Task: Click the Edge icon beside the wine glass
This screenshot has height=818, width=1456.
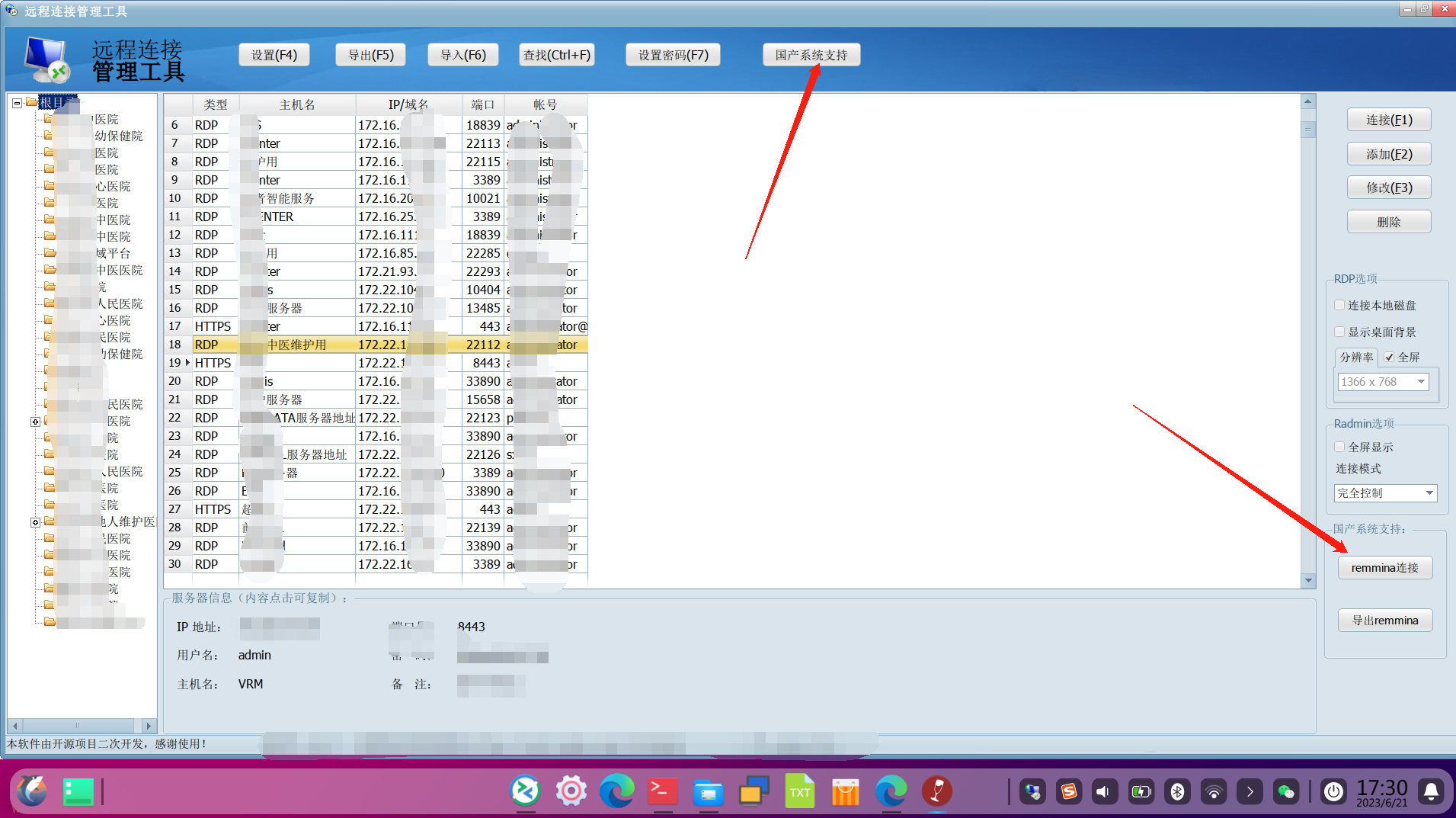Action: tap(891, 791)
